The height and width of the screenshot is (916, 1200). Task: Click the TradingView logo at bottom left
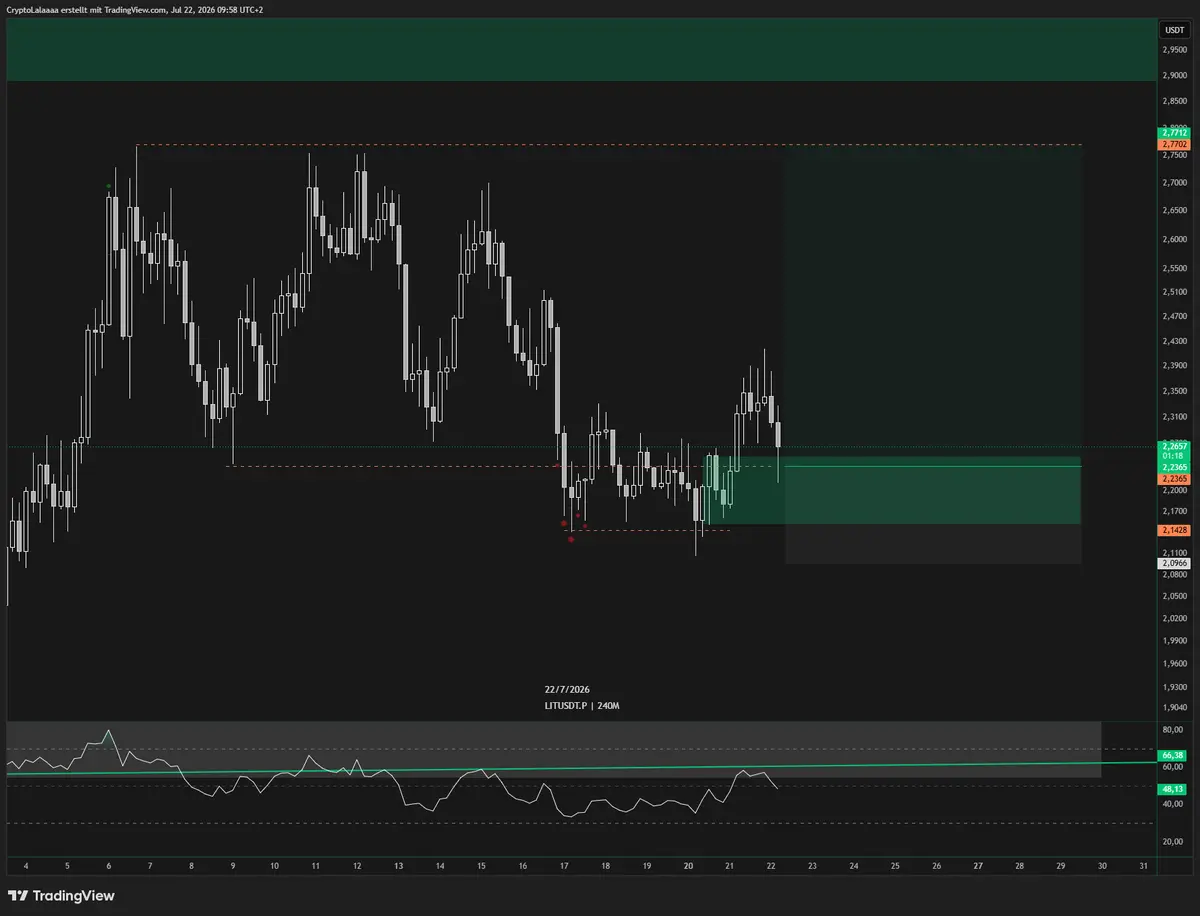click(62, 896)
